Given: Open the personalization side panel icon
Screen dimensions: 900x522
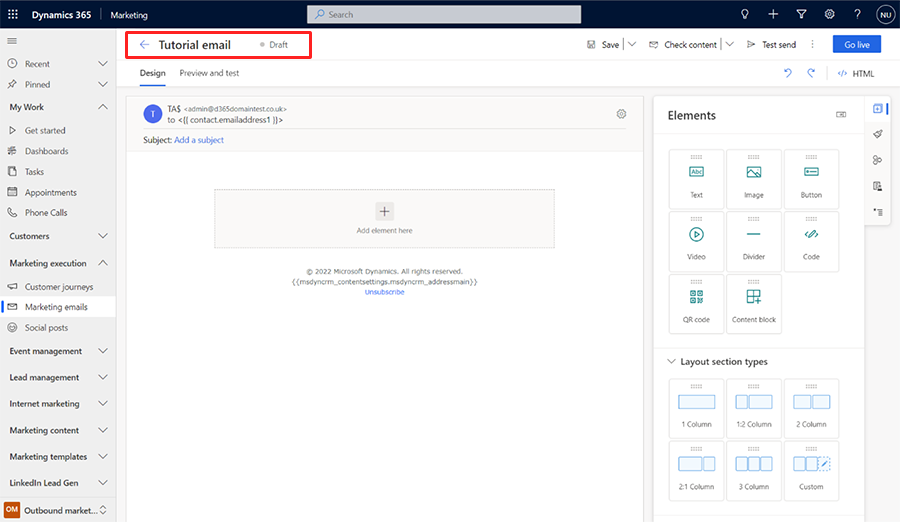Looking at the screenshot, I should pos(878,160).
